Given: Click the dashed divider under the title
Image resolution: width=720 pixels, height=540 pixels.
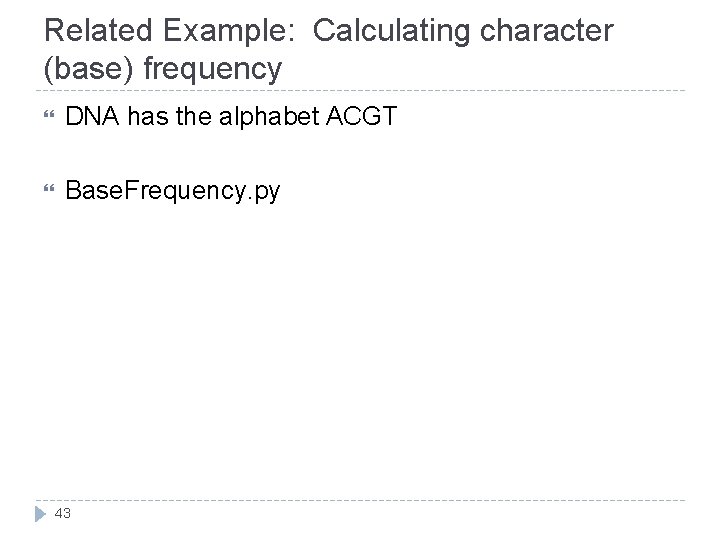Looking at the screenshot, I should click(x=360, y=90).
